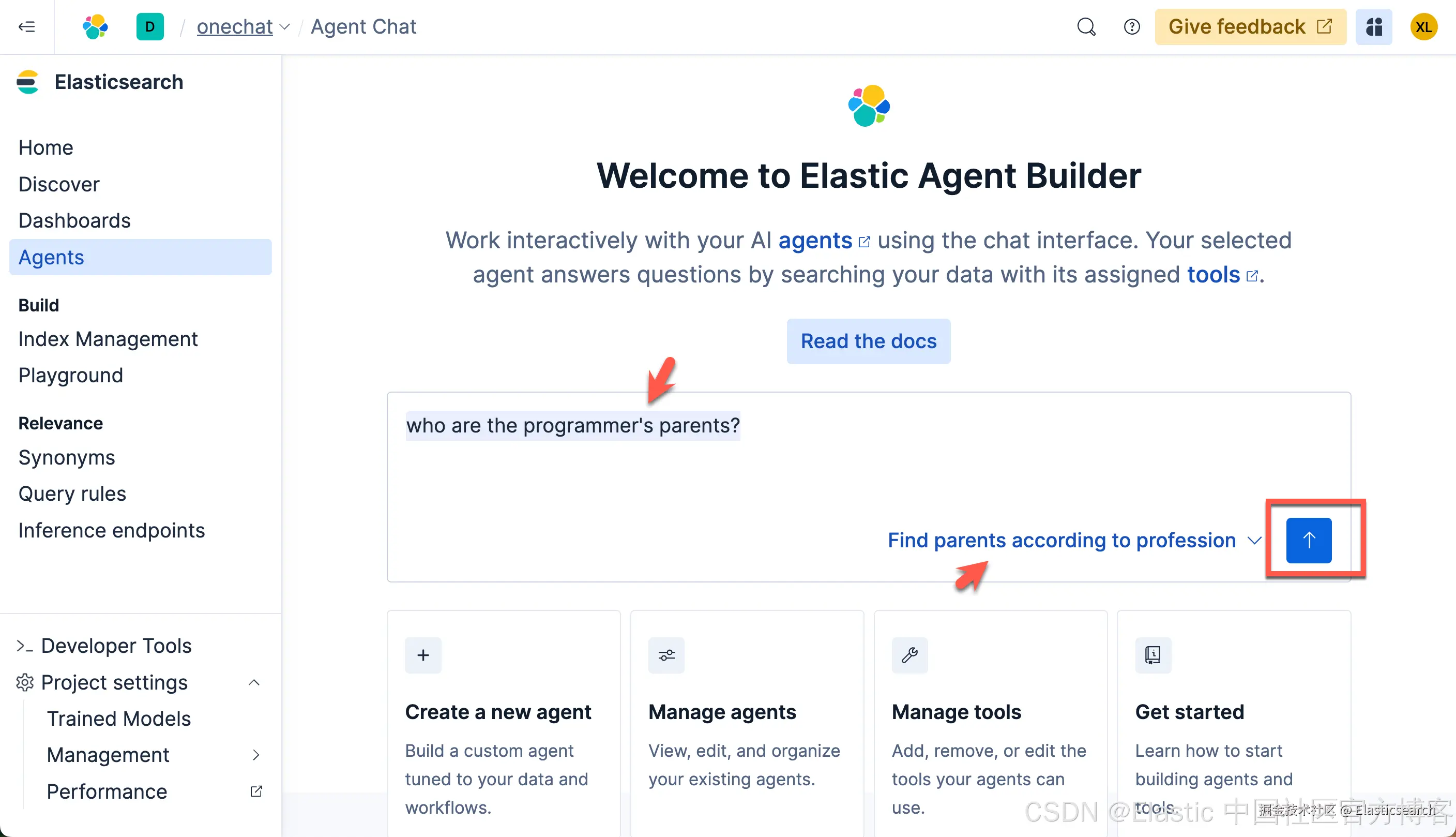Open the Get started card

coord(1234,724)
